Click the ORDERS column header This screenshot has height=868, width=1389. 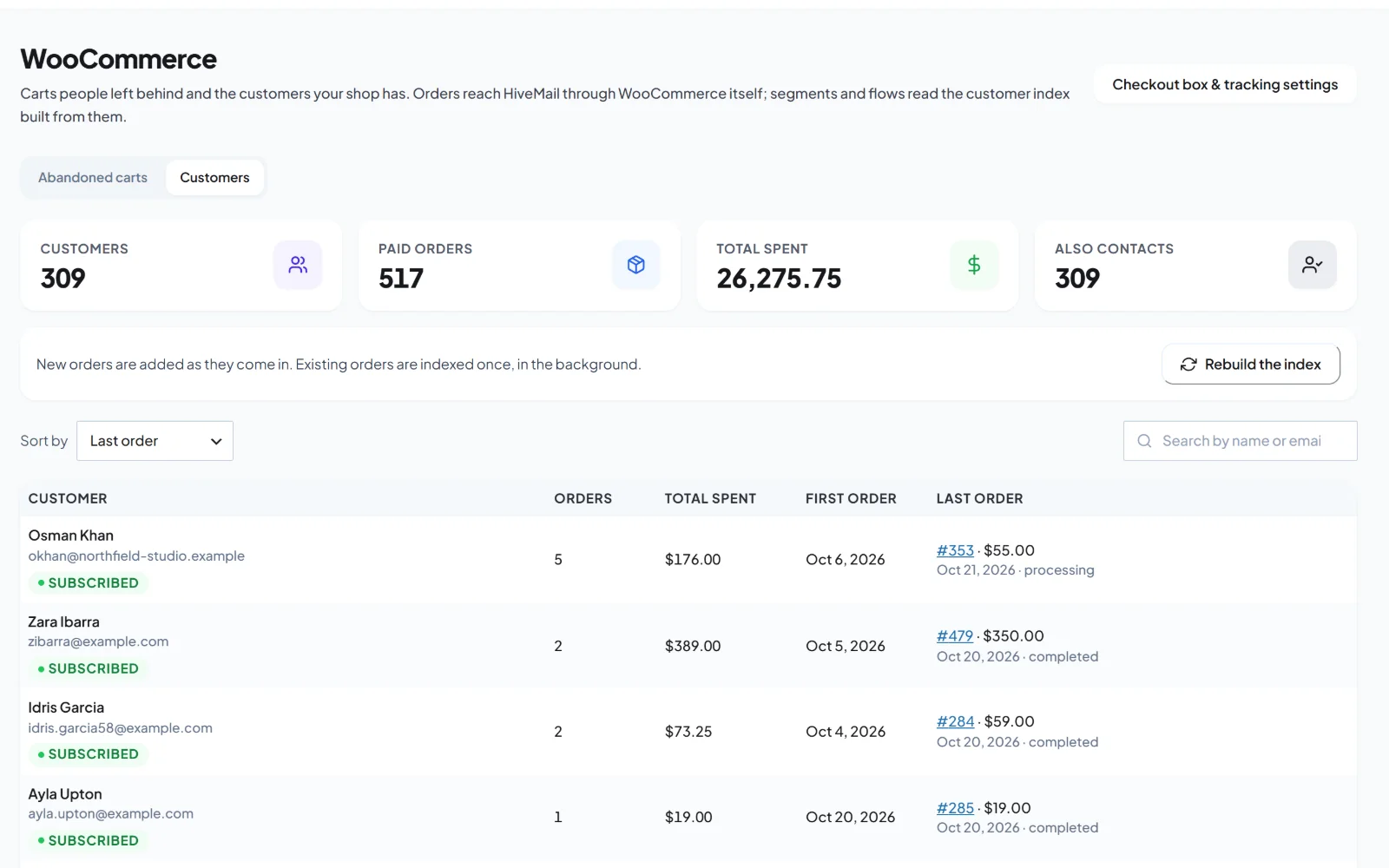pyautogui.click(x=583, y=499)
